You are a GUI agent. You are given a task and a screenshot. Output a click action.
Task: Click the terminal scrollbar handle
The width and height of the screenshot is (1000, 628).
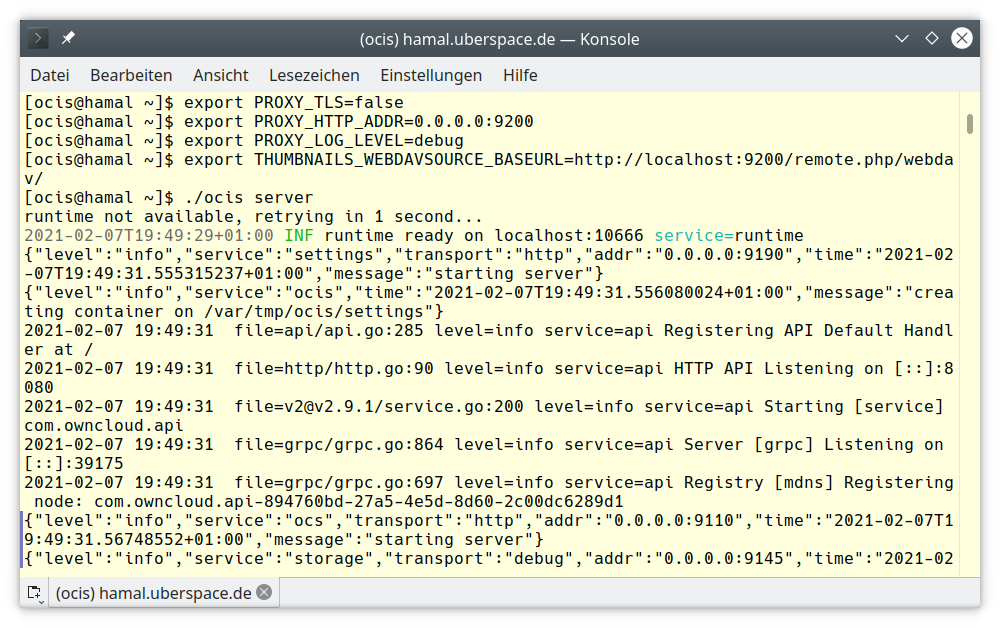point(969,124)
